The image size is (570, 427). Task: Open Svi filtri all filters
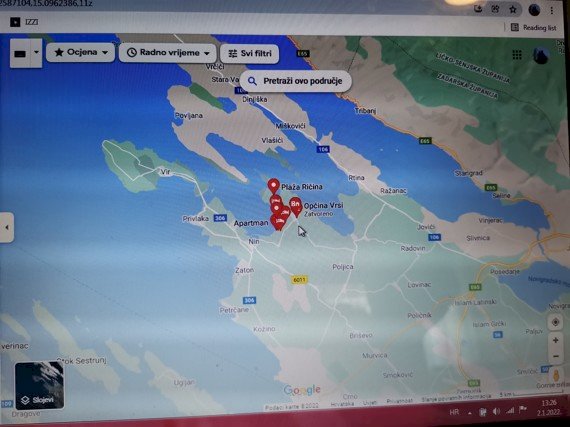249,54
